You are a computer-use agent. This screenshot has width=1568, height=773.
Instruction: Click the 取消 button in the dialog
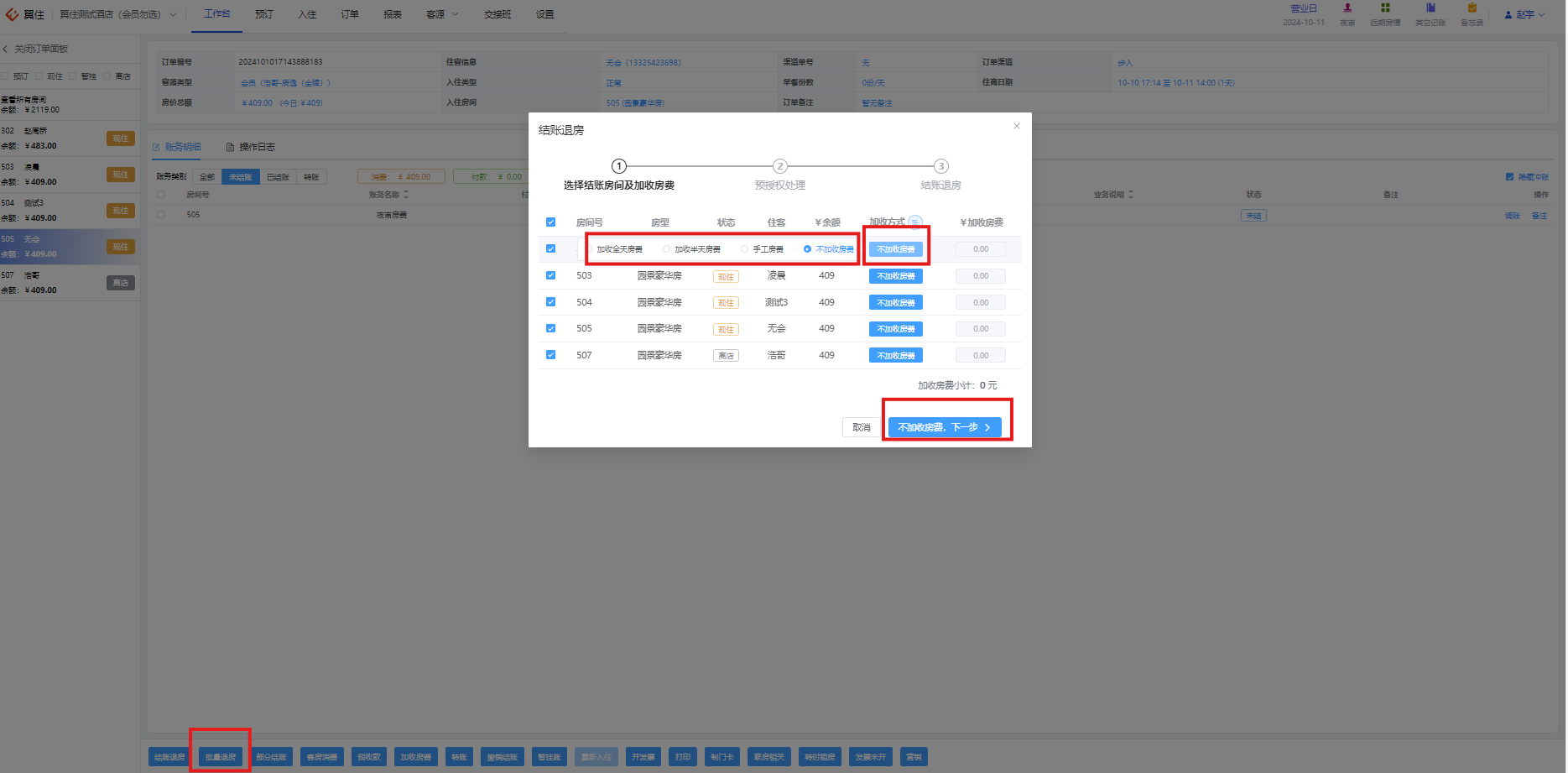click(x=862, y=427)
